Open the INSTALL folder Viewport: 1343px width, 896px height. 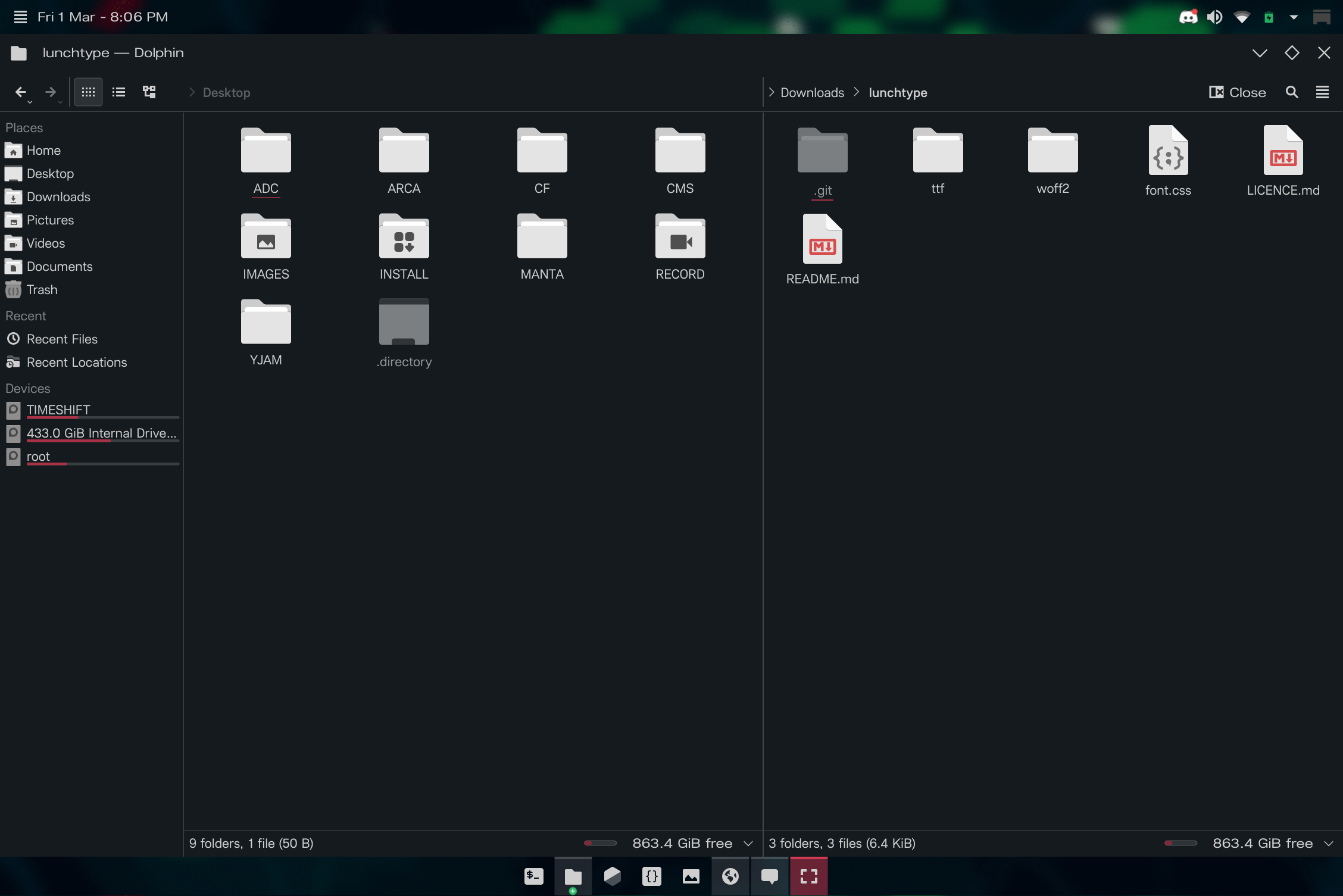(404, 247)
